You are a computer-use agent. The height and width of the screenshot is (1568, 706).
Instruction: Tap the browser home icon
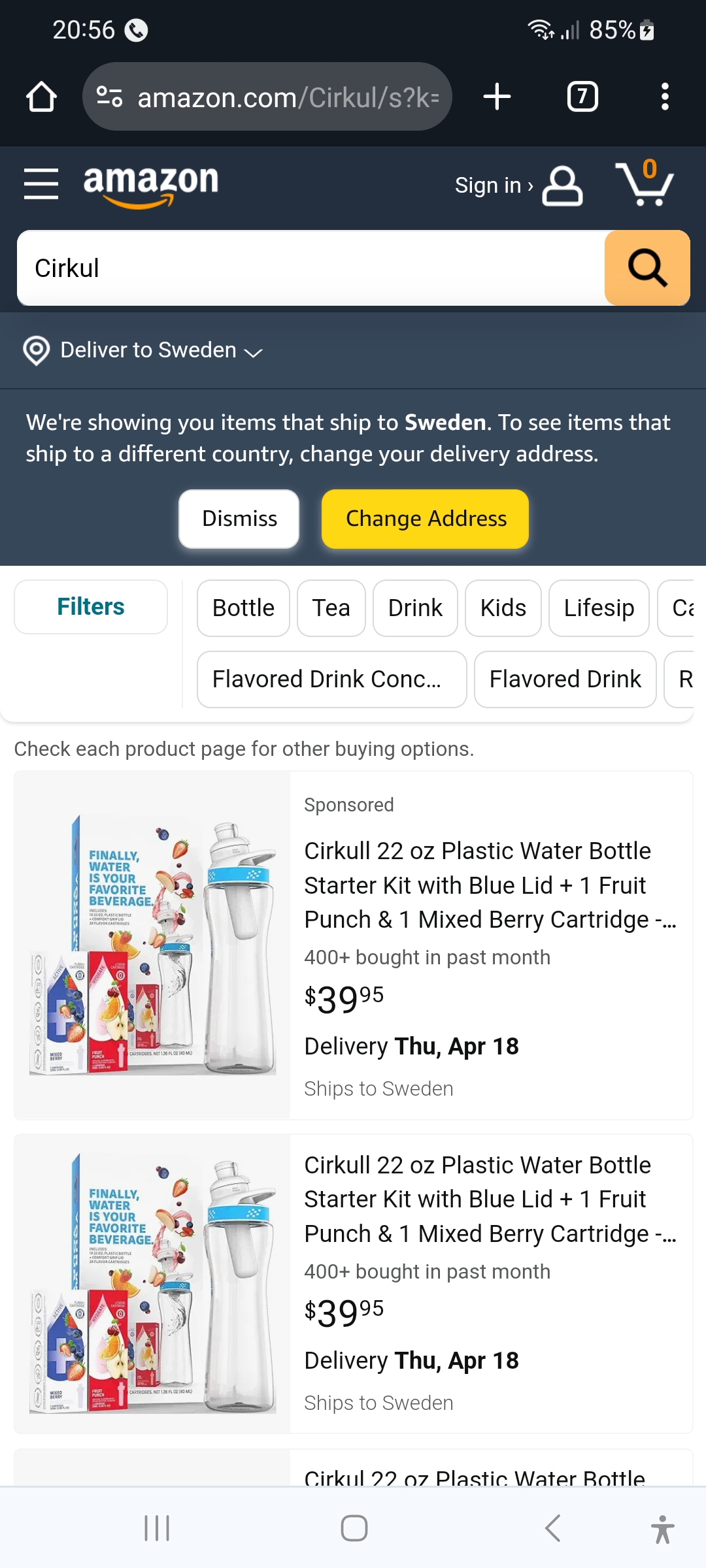tap(41, 97)
